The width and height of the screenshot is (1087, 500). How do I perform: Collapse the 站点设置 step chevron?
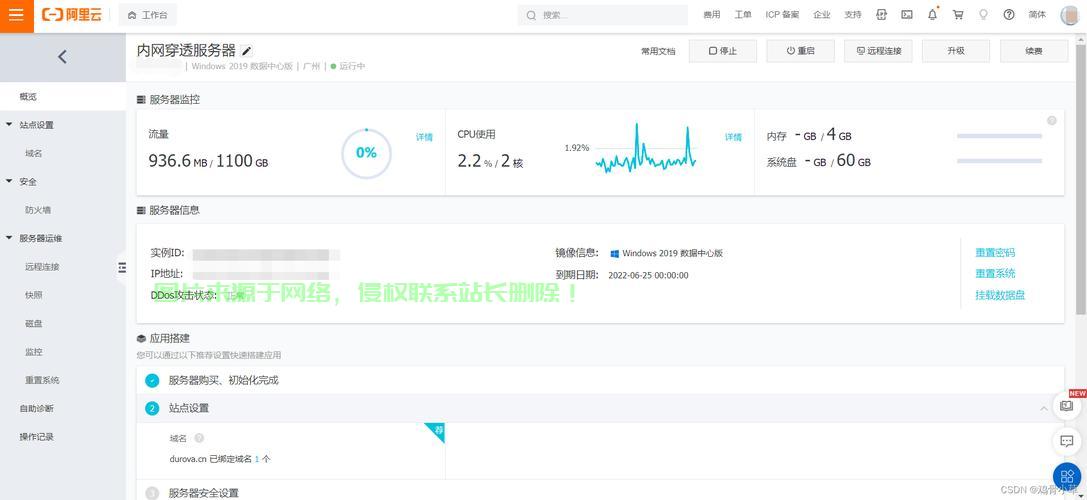(1044, 409)
